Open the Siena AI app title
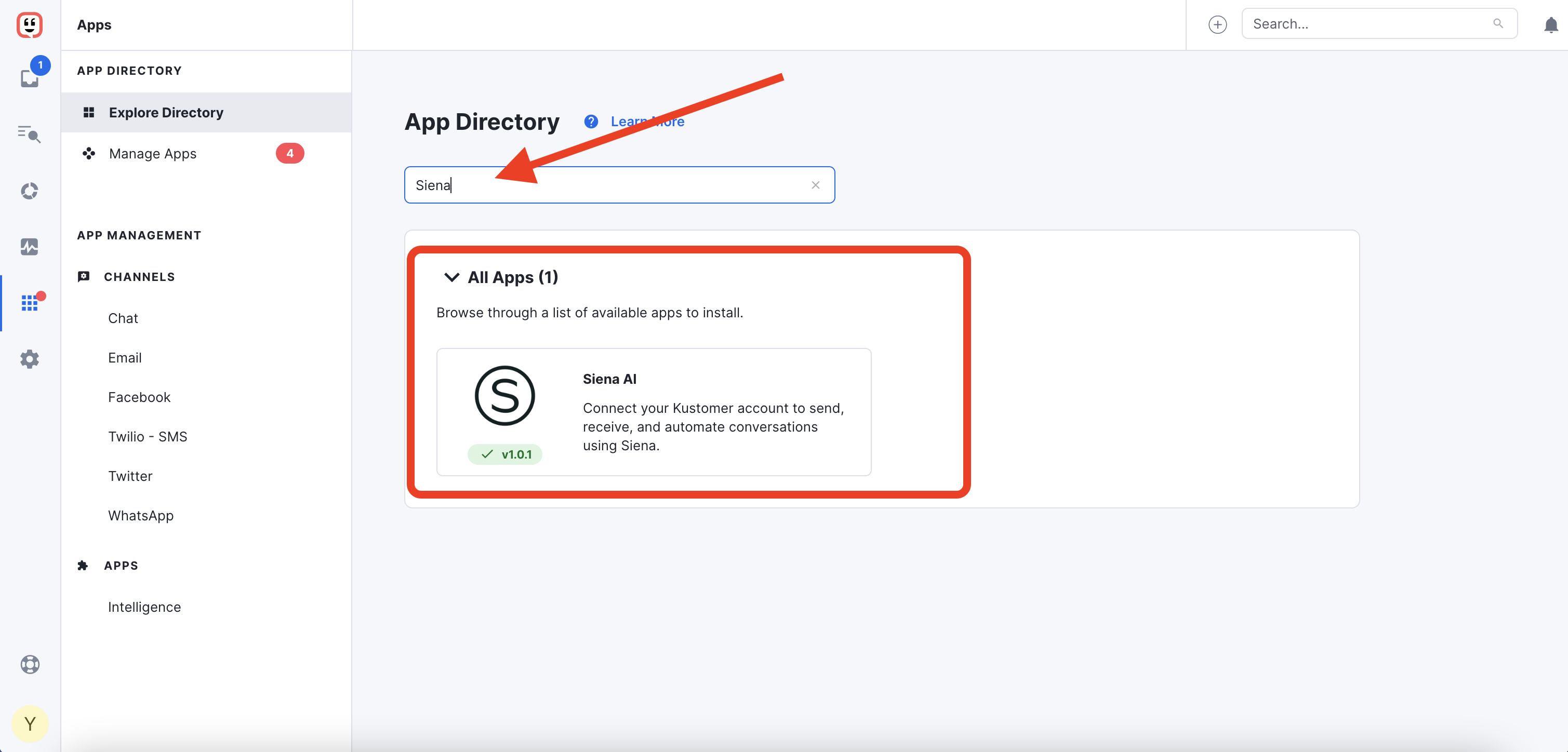Viewport: 1568px width, 752px height. (609, 379)
